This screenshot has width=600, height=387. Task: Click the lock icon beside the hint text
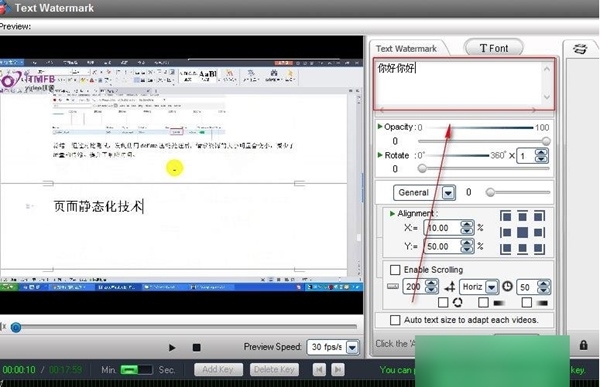(583, 345)
